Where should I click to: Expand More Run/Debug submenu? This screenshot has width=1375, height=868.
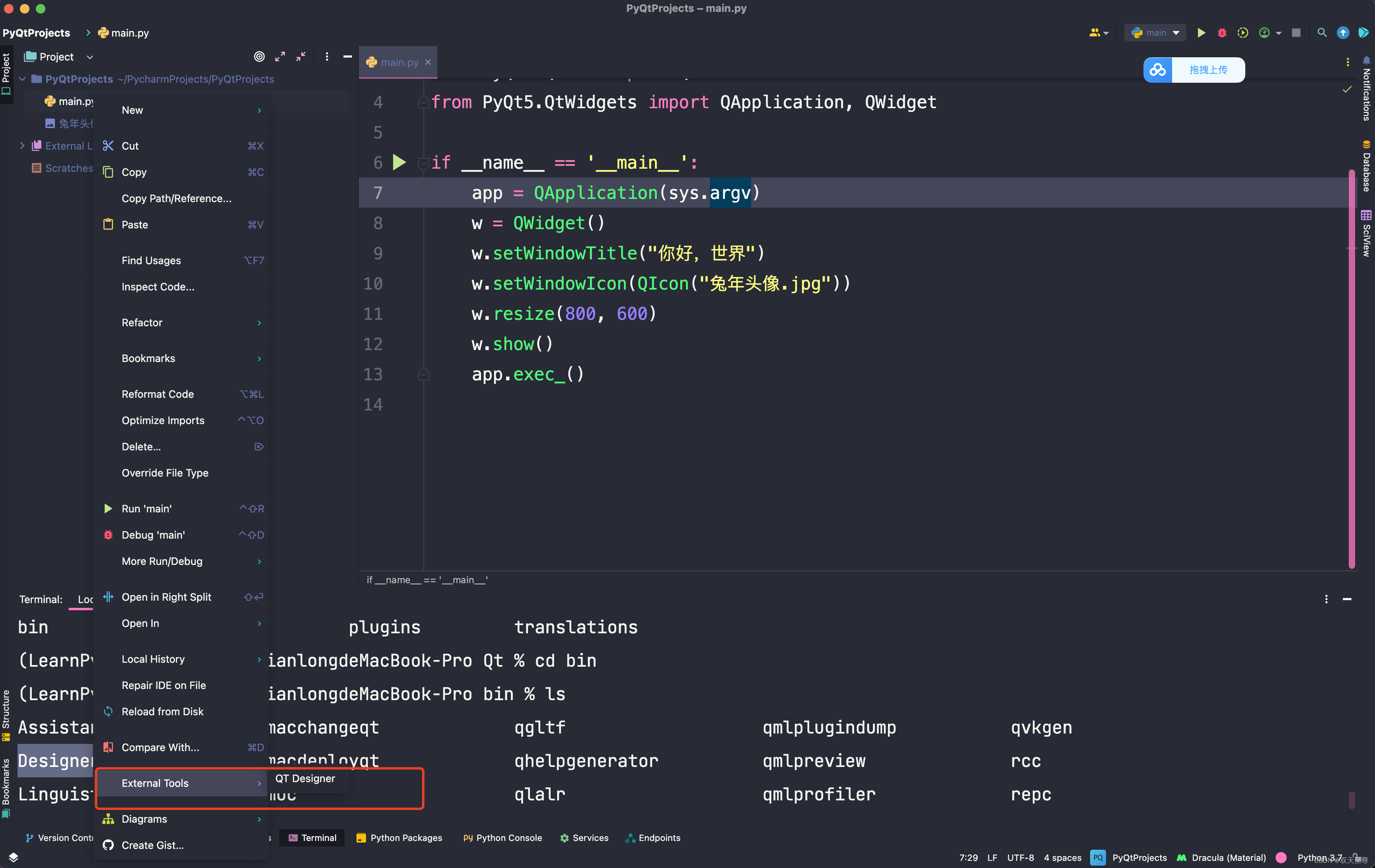coord(181,561)
